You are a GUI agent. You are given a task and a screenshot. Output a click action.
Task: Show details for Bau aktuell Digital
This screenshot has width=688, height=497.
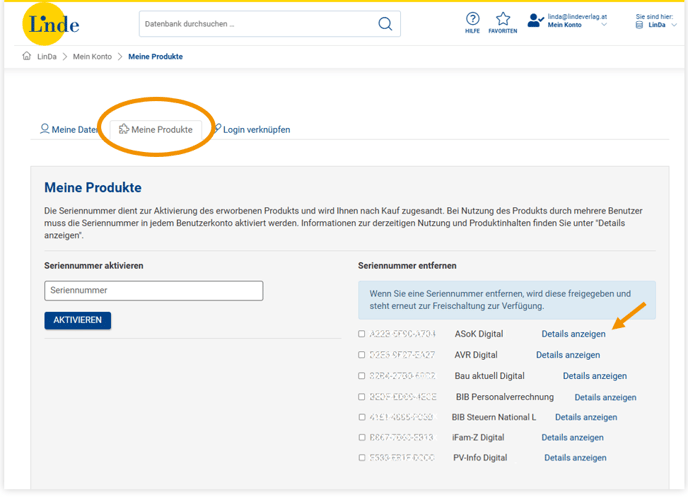(x=595, y=376)
